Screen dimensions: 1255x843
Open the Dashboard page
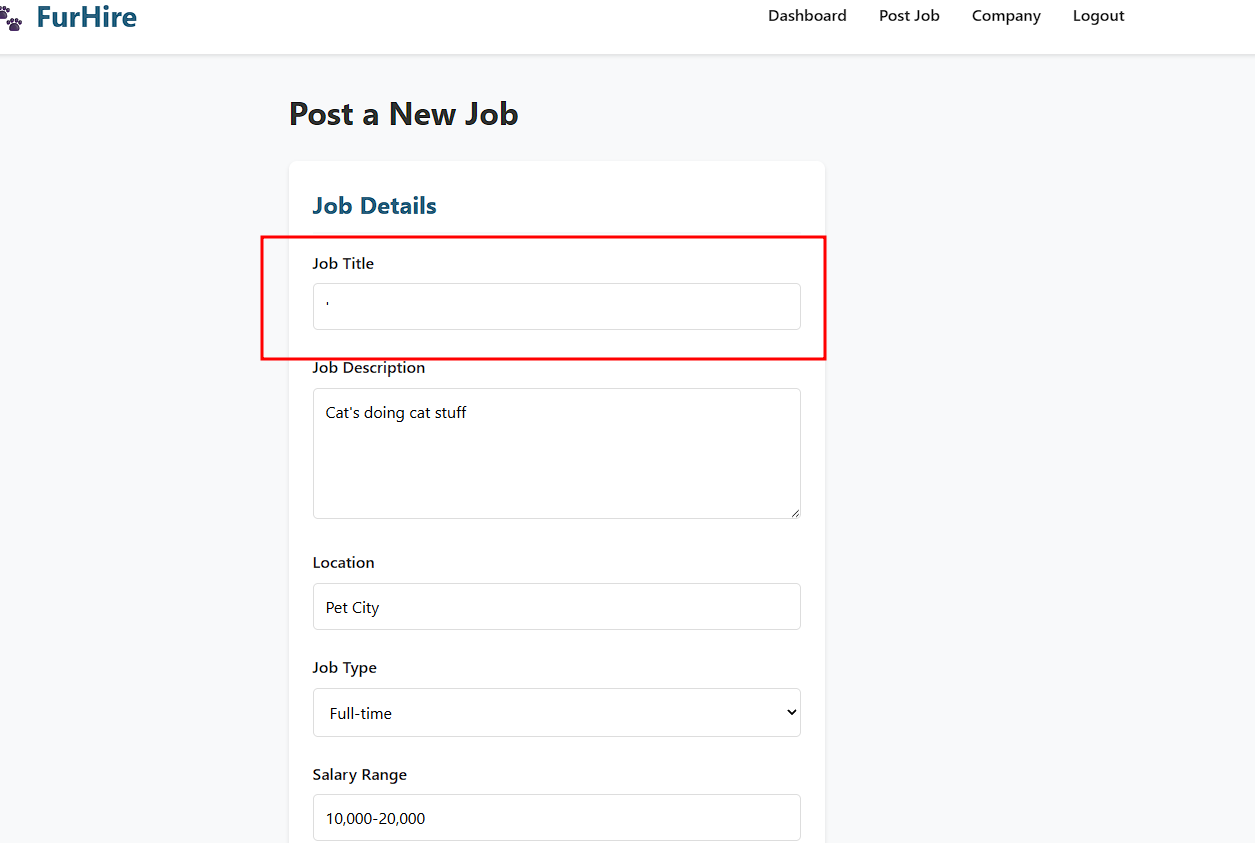tap(807, 16)
